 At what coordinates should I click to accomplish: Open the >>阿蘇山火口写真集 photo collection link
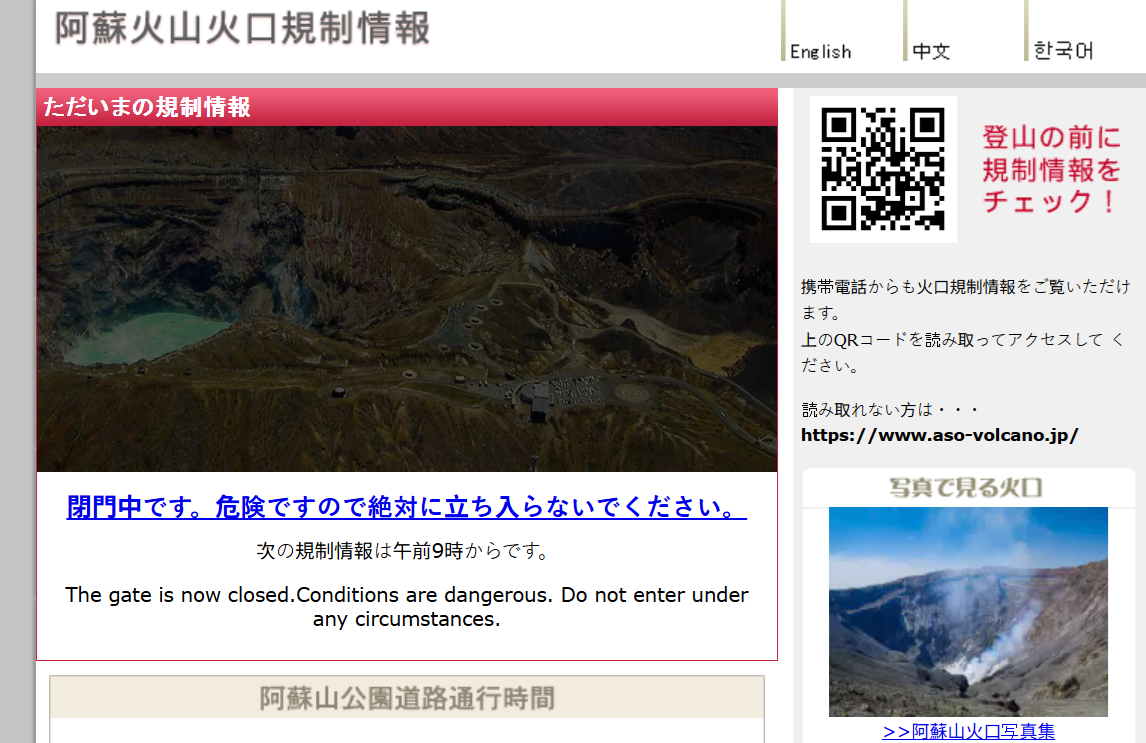pyautogui.click(x=968, y=731)
